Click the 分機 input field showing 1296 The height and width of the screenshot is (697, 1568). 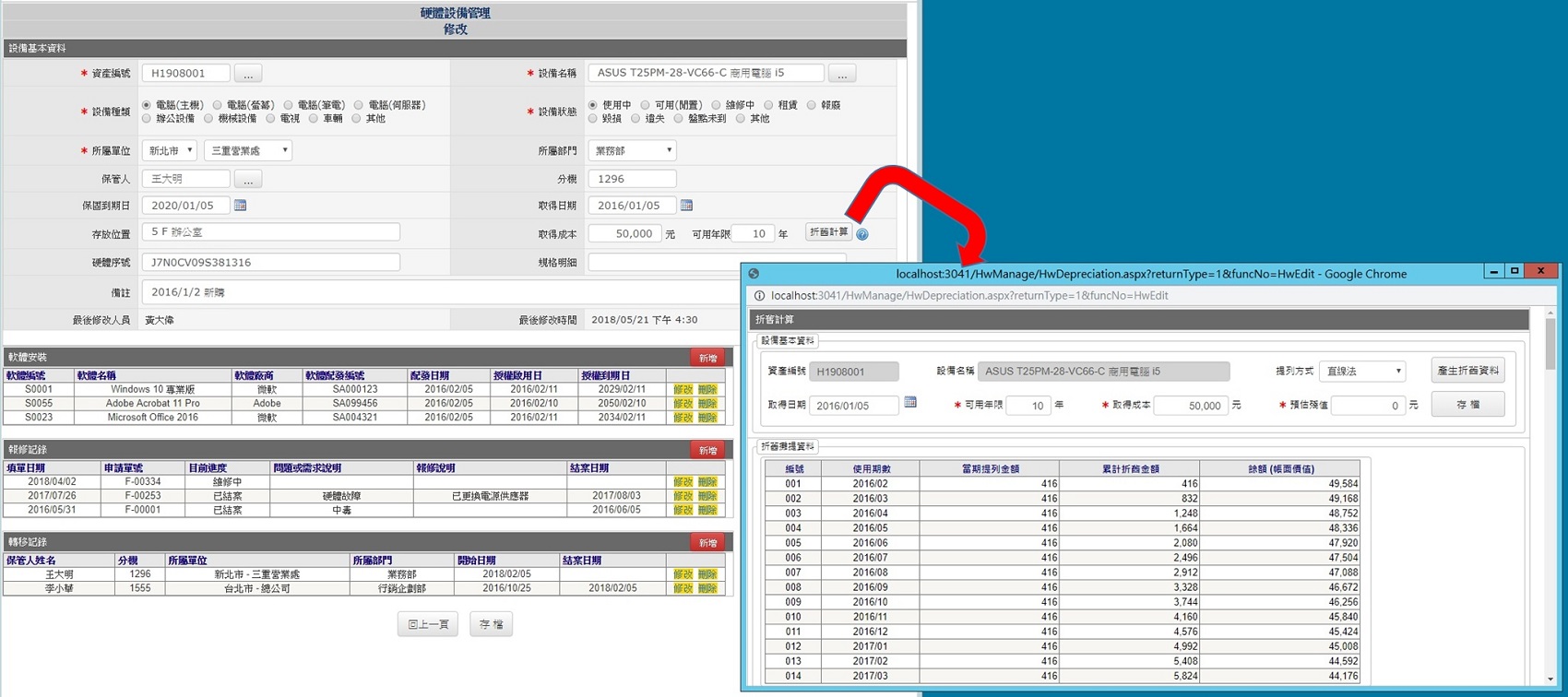(x=632, y=179)
